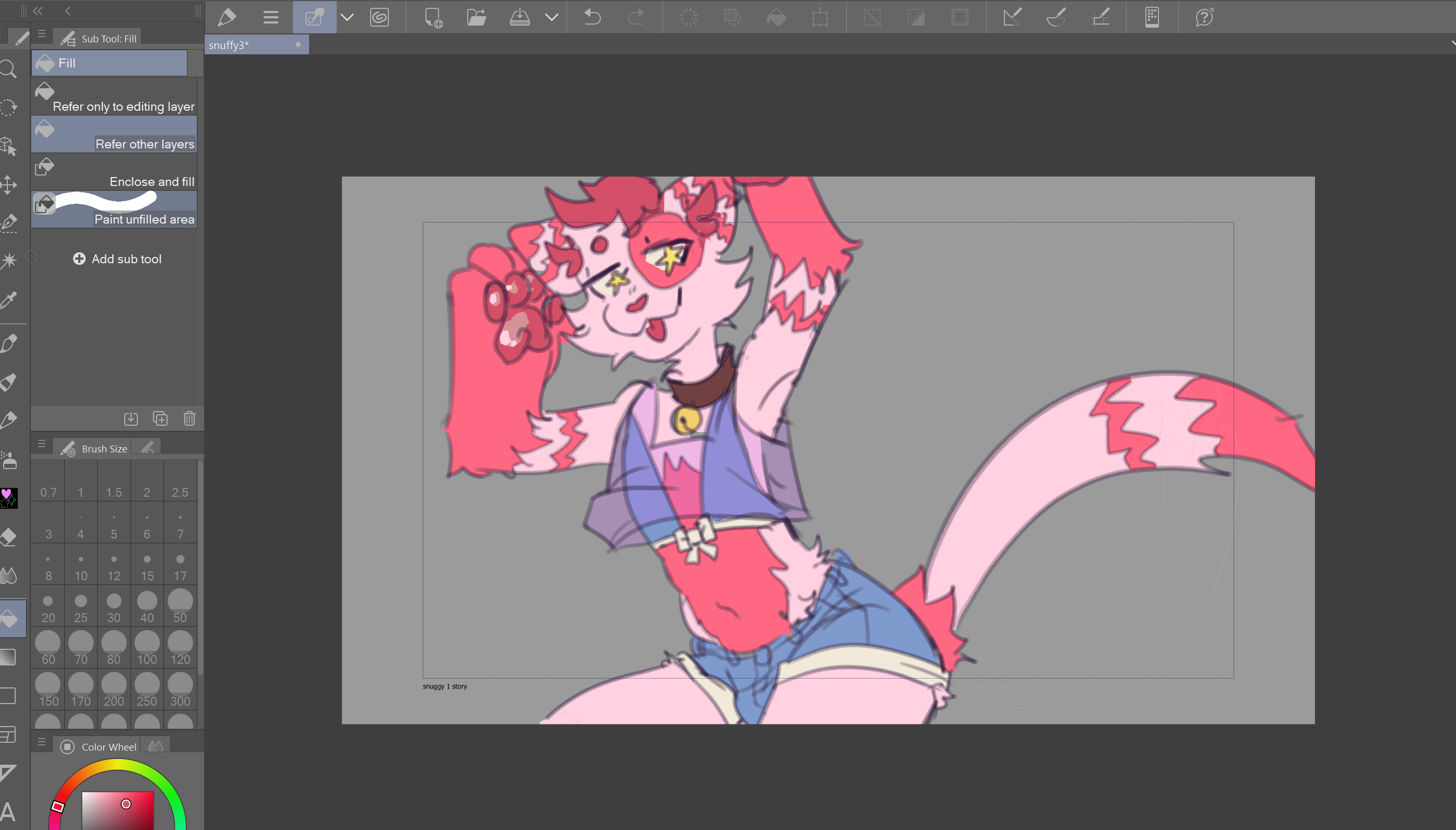1456x830 pixels.
Task: Toggle Snap to Ruler
Action: [1012, 17]
